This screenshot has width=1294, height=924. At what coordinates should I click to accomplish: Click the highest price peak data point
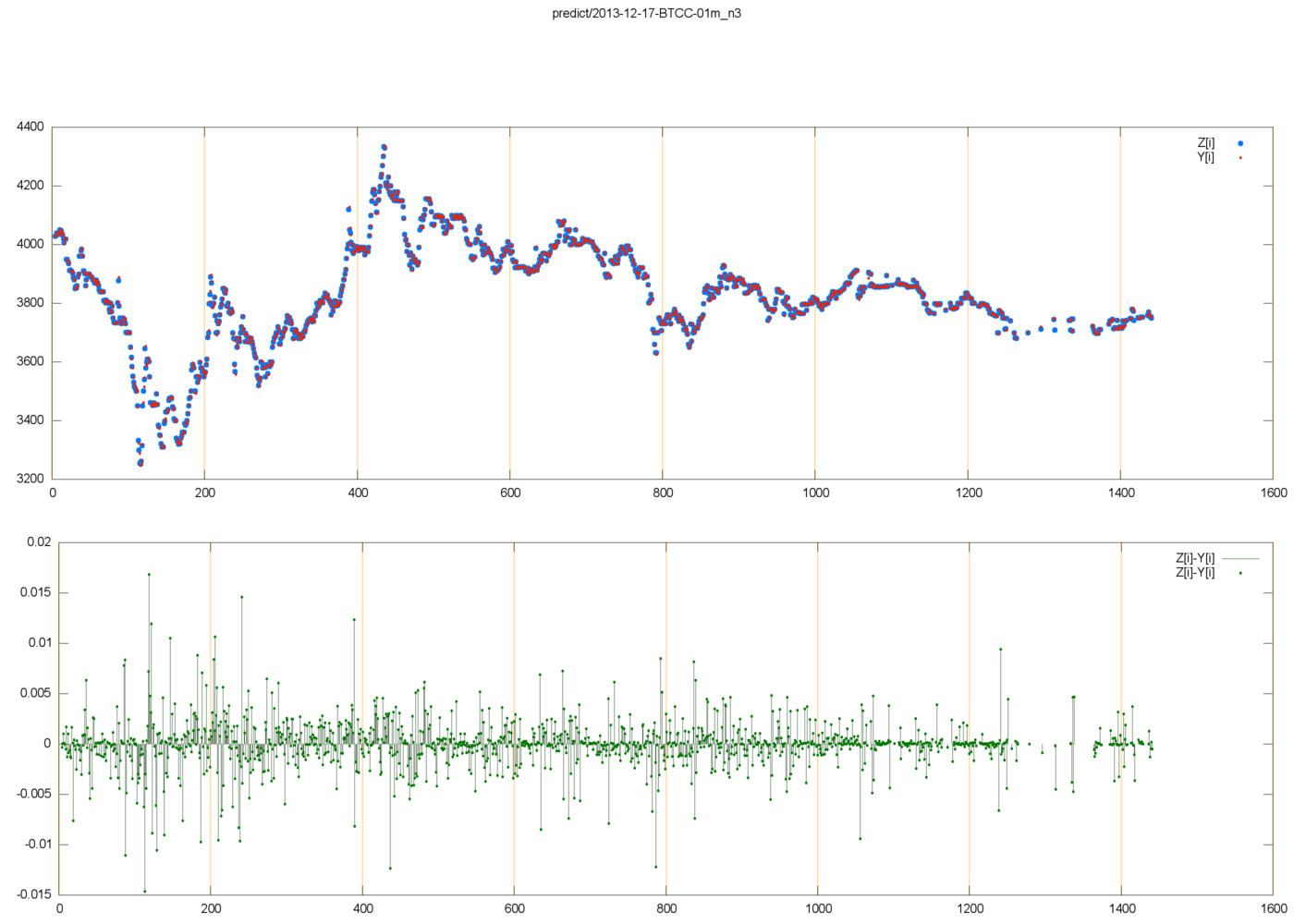[384, 146]
